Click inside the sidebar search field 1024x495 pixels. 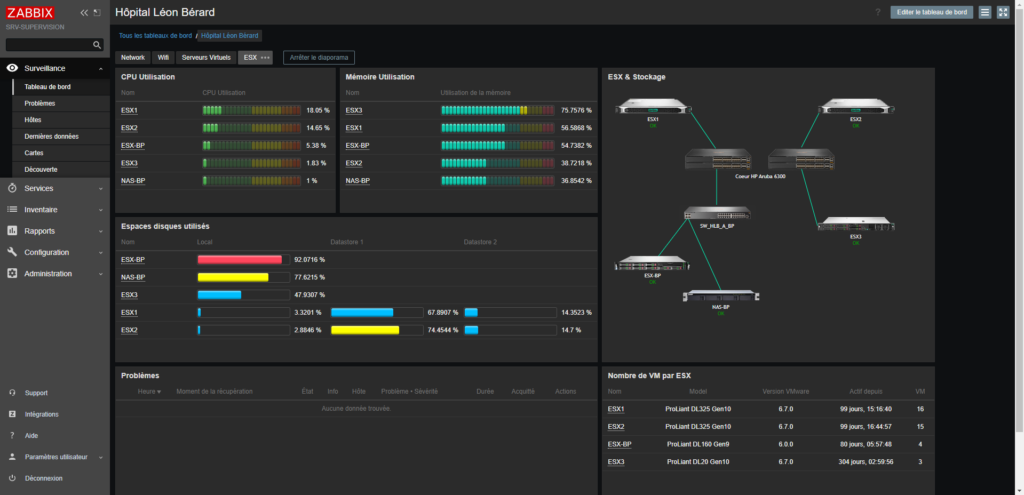(48, 45)
